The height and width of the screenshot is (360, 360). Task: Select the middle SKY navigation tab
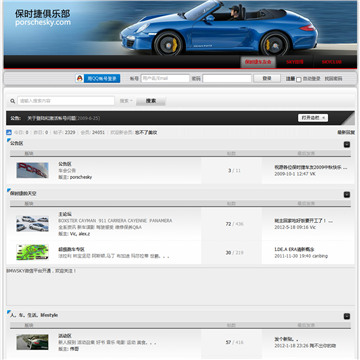click(x=295, y=62)
